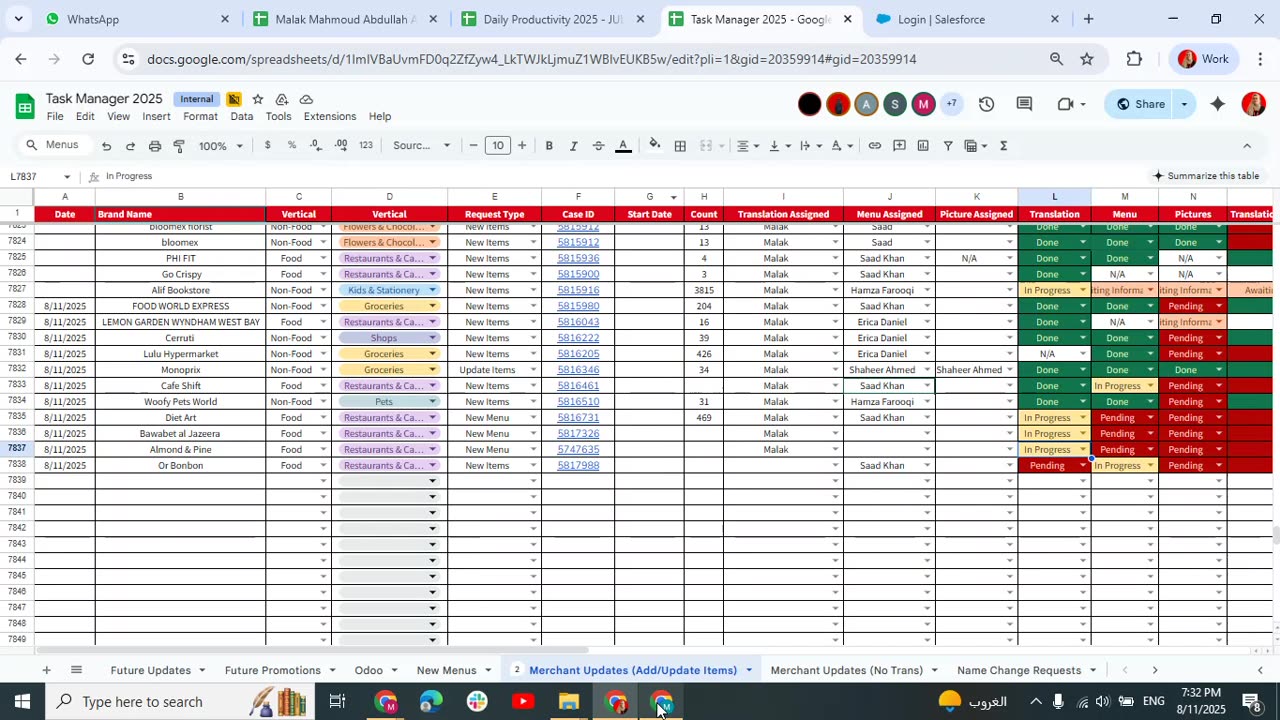Open the Google Sheets home icon

tap(26, 105)
